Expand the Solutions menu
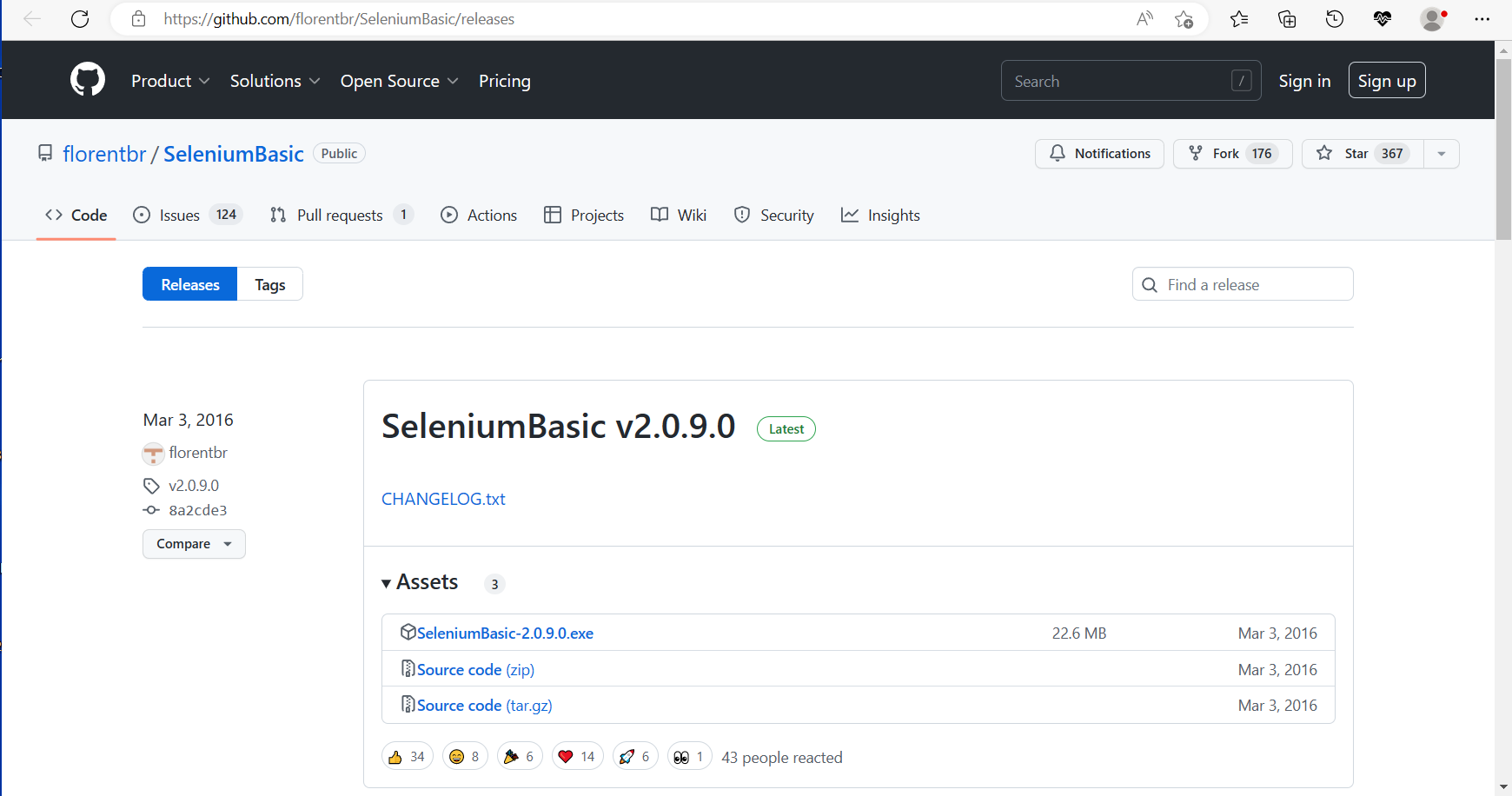Screen dimensions: 1512x796 coord(275,81)
